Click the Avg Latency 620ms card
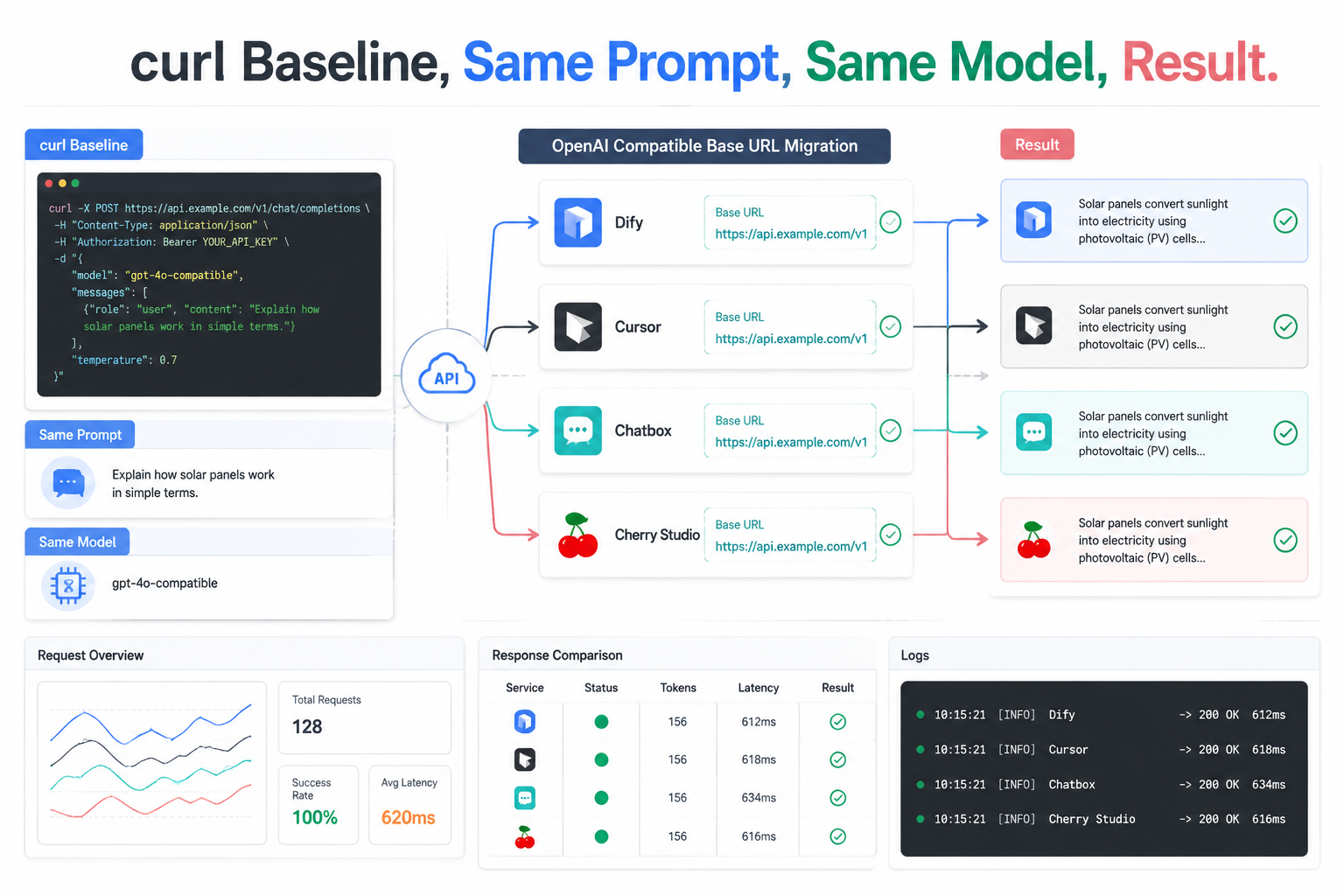The height and width of the screenshot is (896, 1344). pos(409,805)
